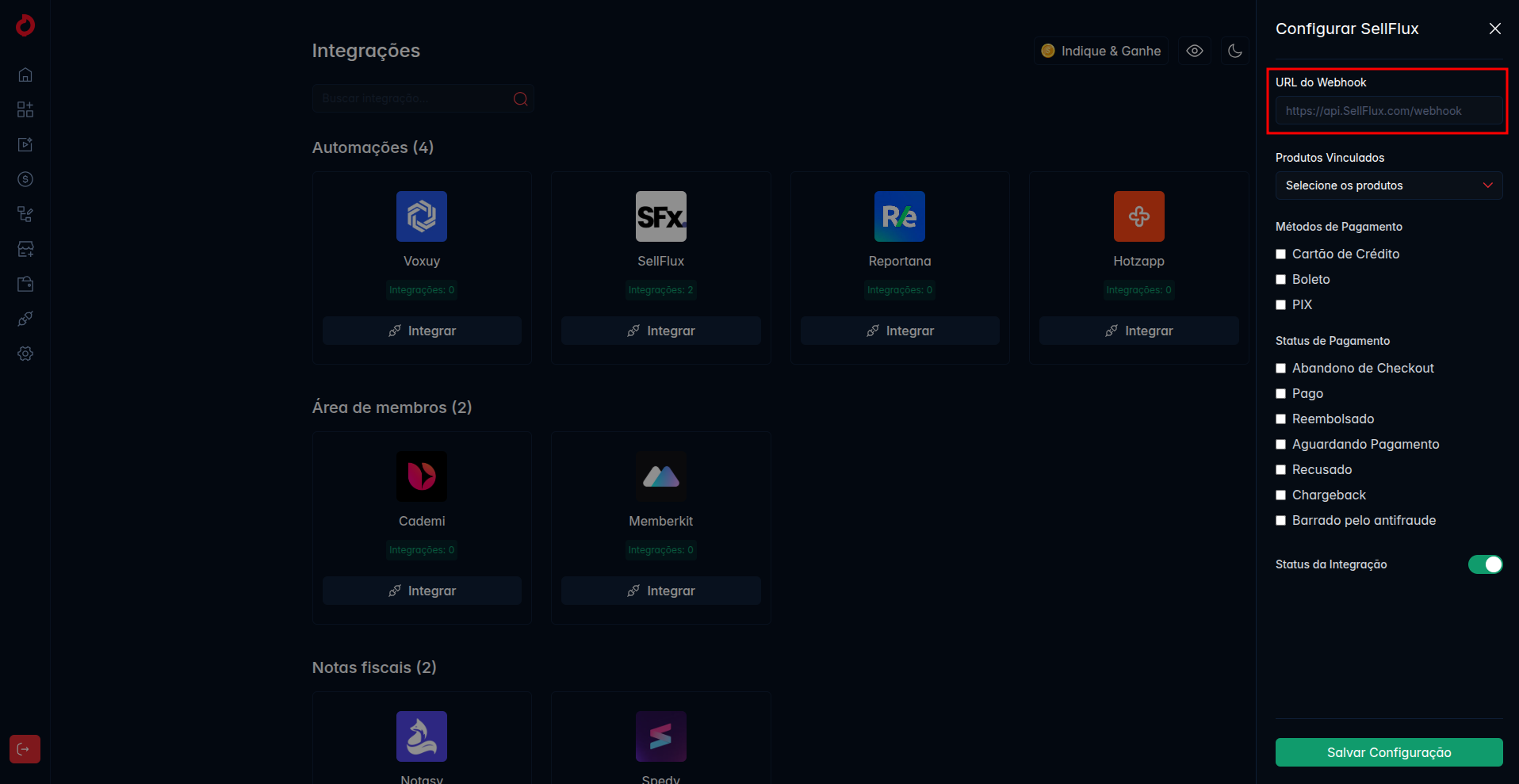
Task: Check Abandono de Checkout status
Action: pyautogui.click(x=1280, y=369)
